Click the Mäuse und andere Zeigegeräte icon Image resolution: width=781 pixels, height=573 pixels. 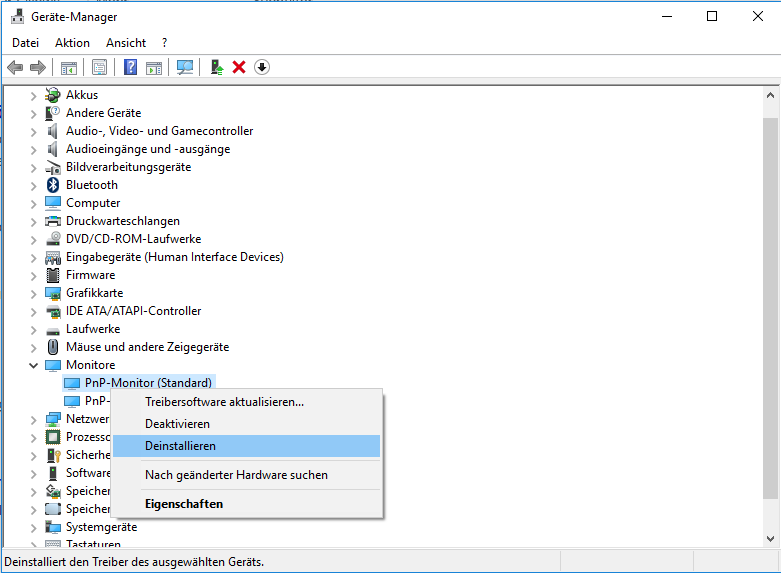click(x=53, y=347)
